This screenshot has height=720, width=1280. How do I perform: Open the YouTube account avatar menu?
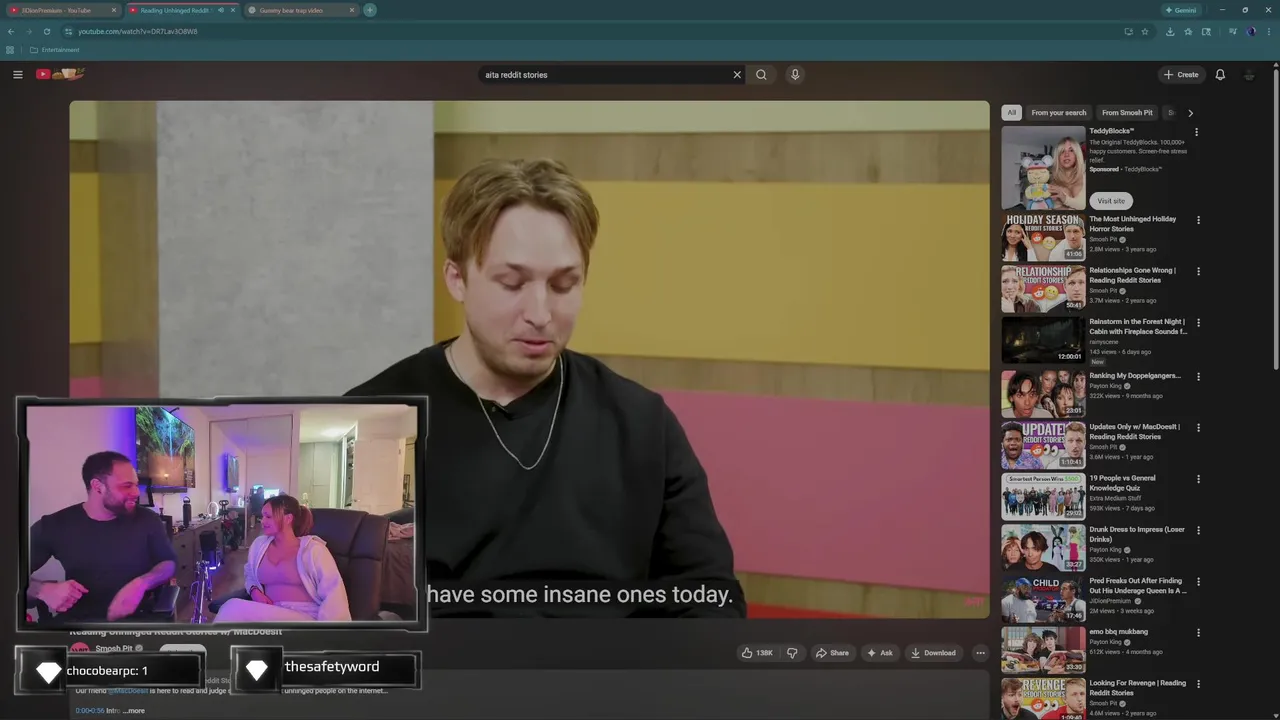point(1249,74)
